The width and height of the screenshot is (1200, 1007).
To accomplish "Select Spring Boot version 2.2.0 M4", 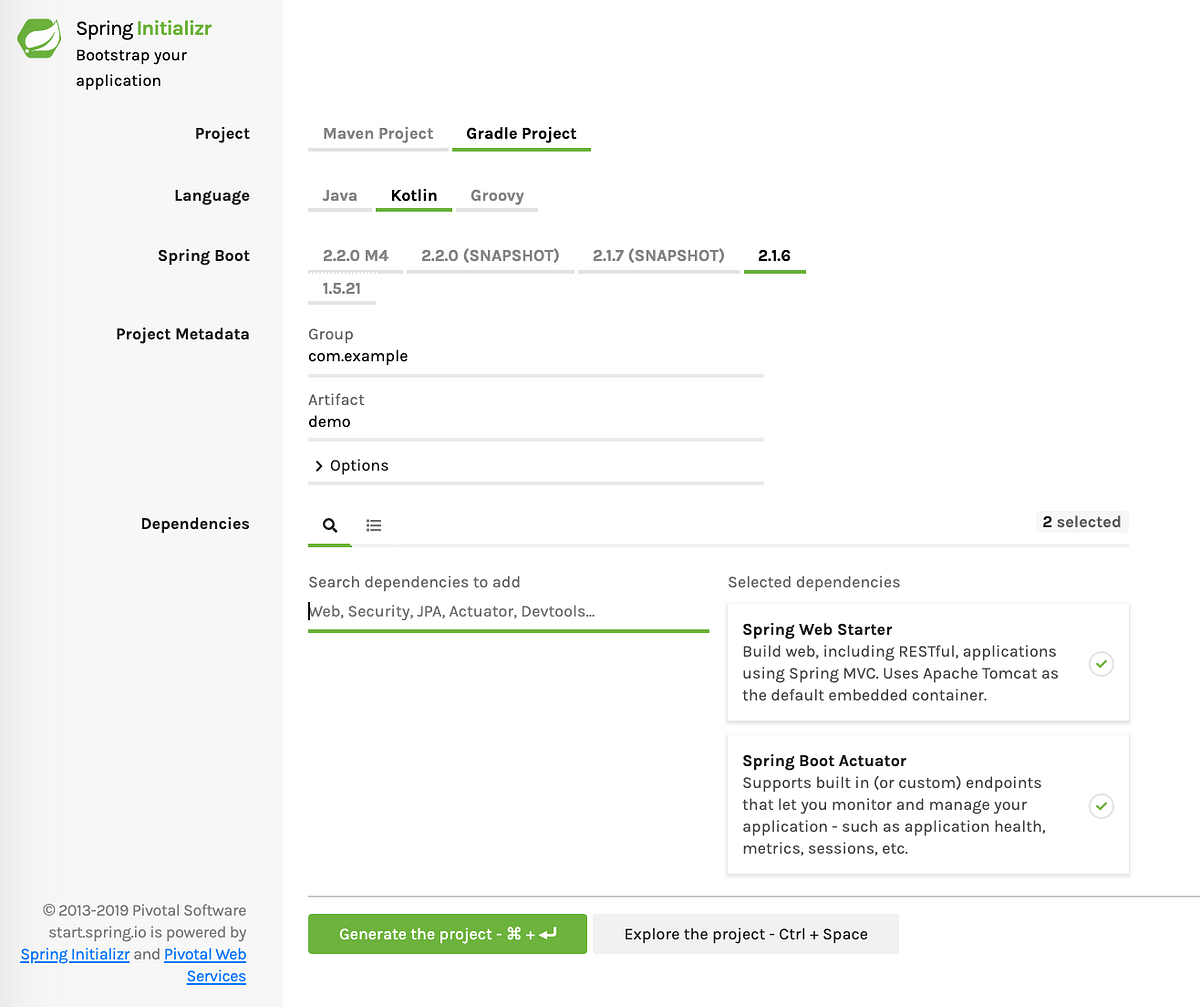I will 355,255.
